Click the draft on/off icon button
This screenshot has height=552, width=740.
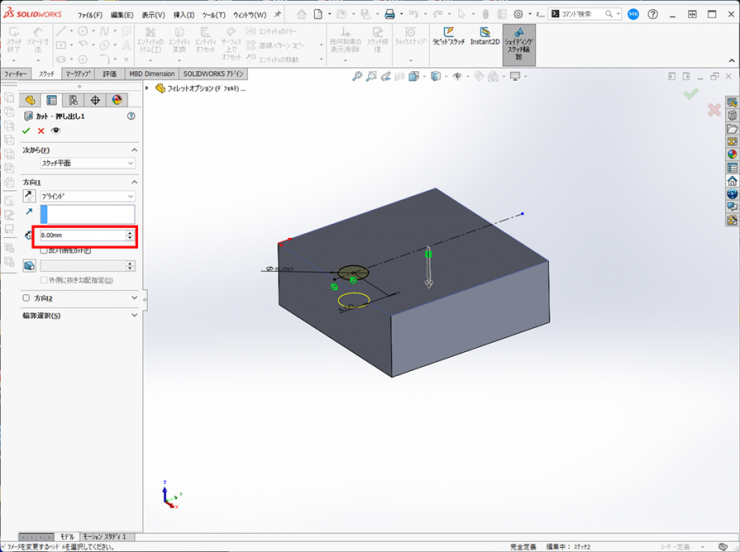[x=29, y=265]
